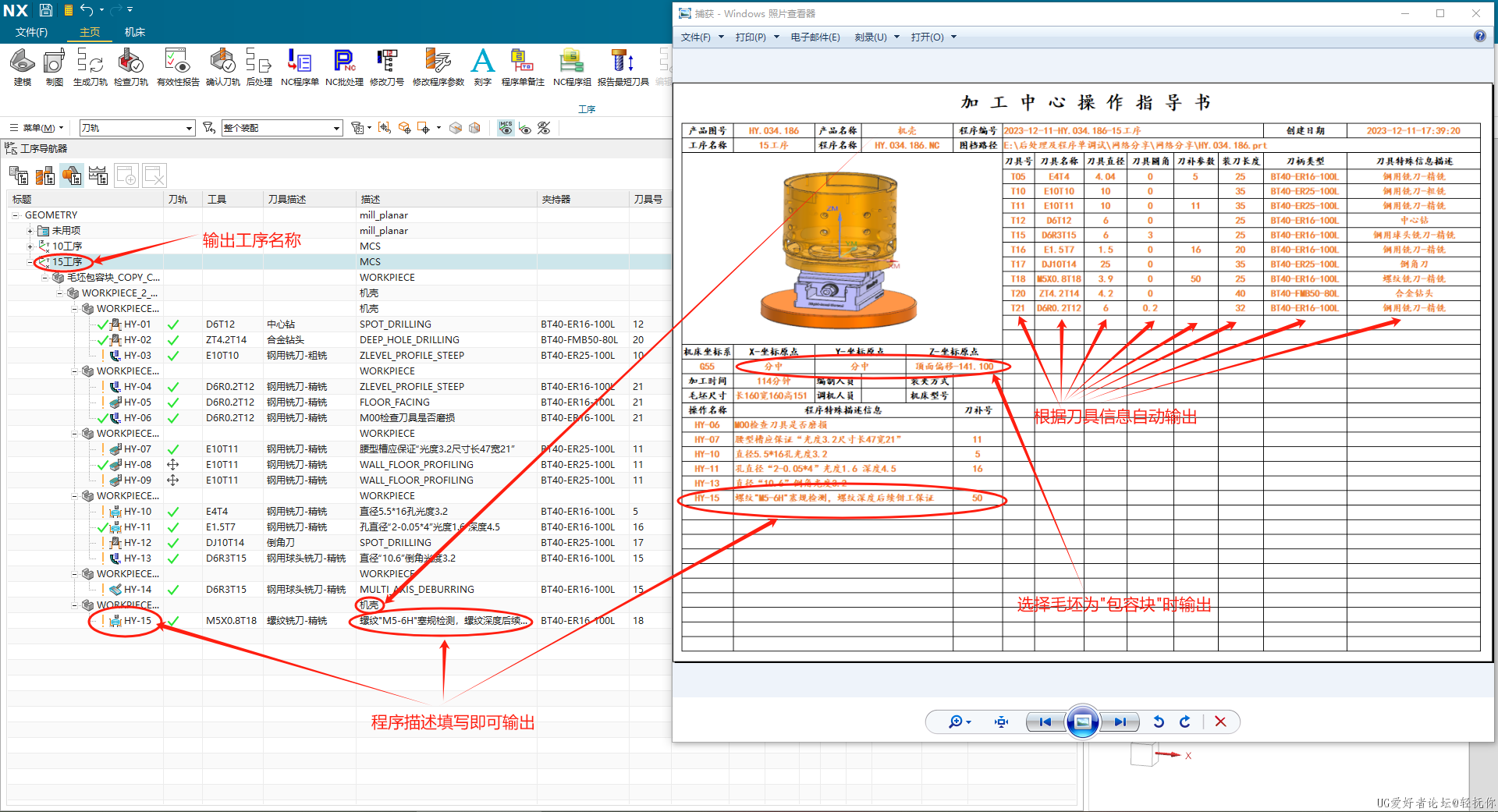Open the 刀轨 filter combo box
The height and width of the screenshot is (812, 1498).
click(x=137, y=128)
